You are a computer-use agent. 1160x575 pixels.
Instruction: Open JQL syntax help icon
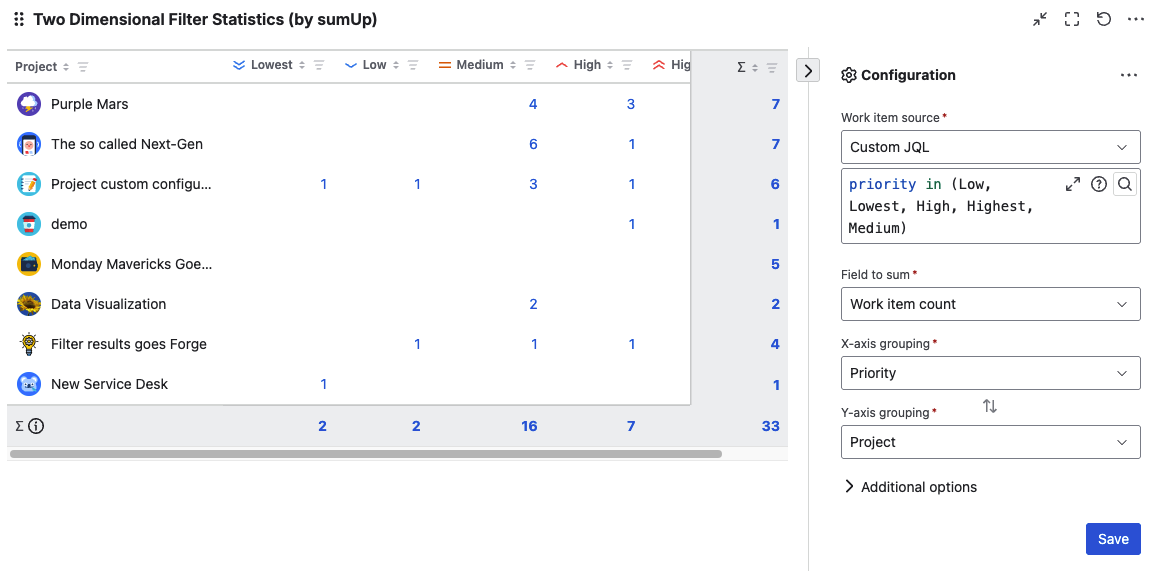1098,184
